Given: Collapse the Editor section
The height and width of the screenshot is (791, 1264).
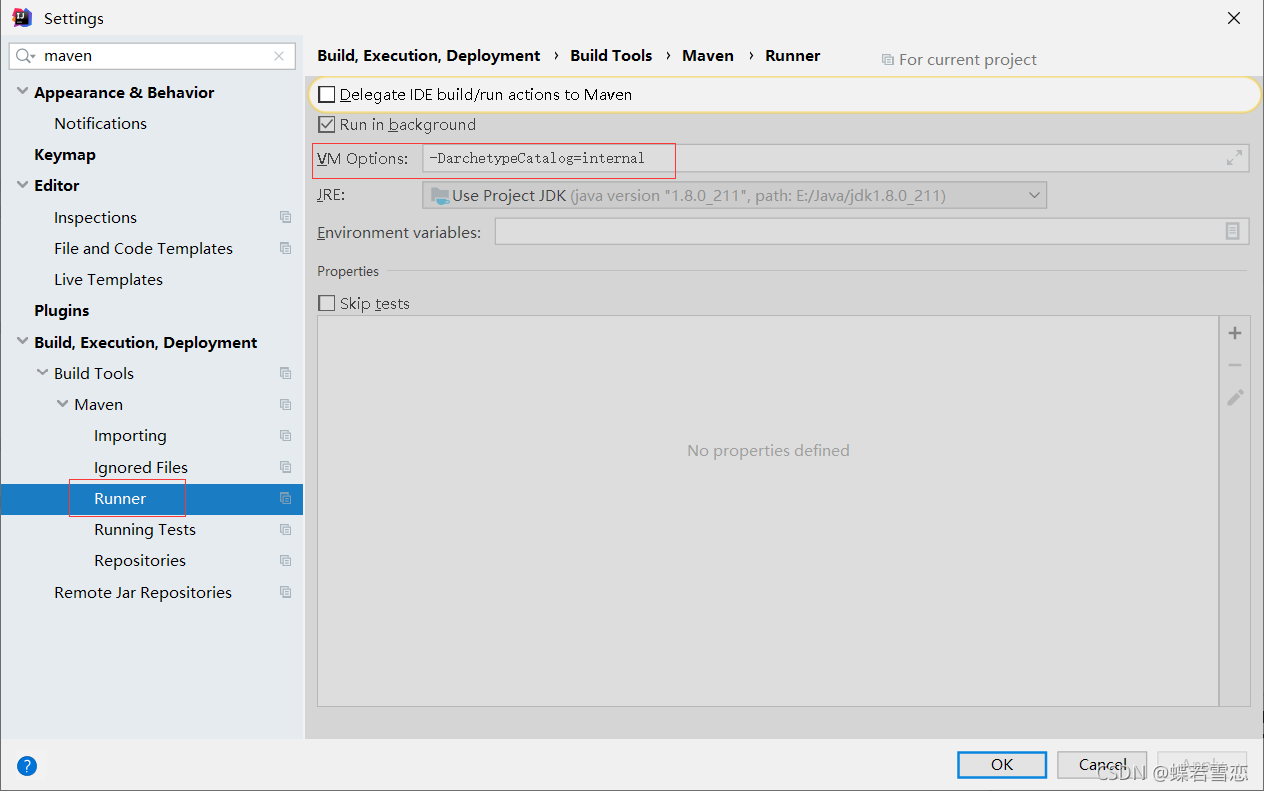Looking at the screenshot, I should pos(22,185).
